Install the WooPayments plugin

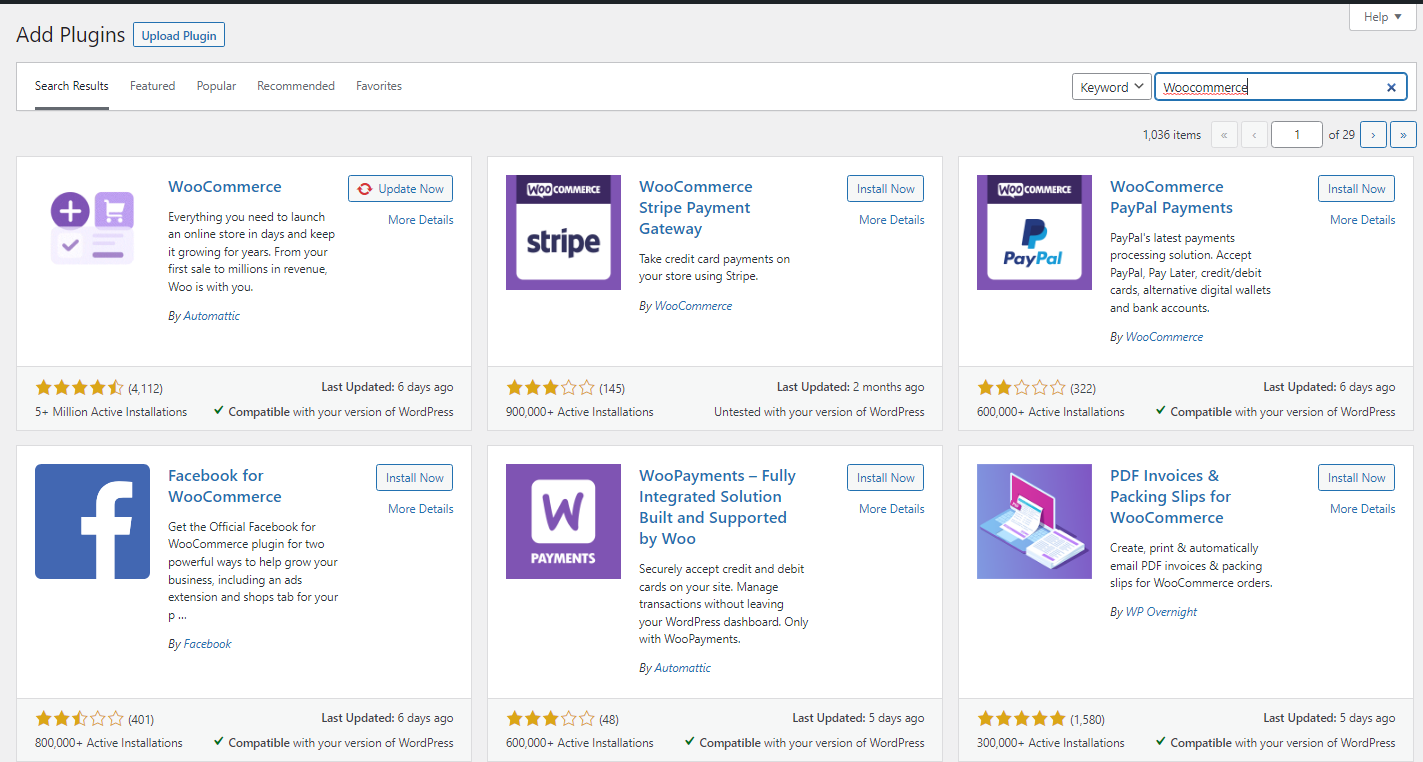point(885,478)
